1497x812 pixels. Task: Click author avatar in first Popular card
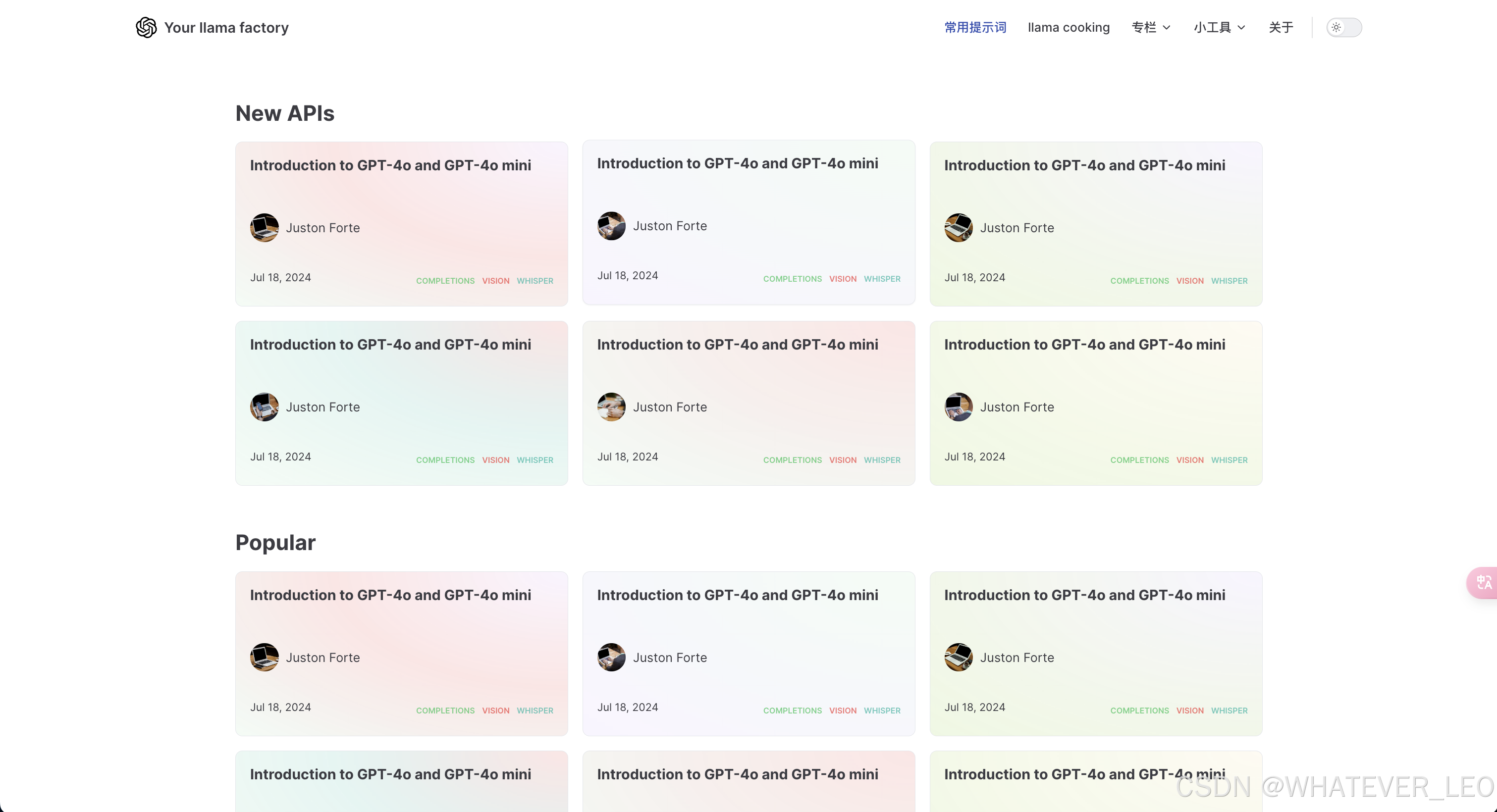pyautogui.click(x=264, y=657)
